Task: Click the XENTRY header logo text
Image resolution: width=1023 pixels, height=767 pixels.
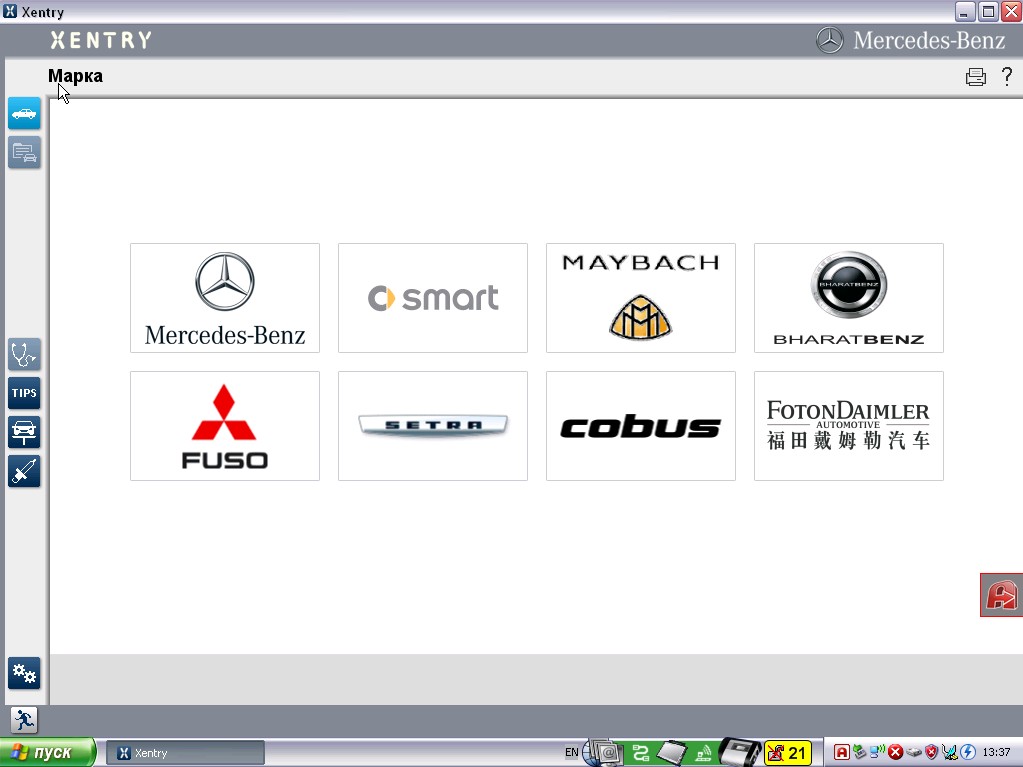Action: point(101,40)
